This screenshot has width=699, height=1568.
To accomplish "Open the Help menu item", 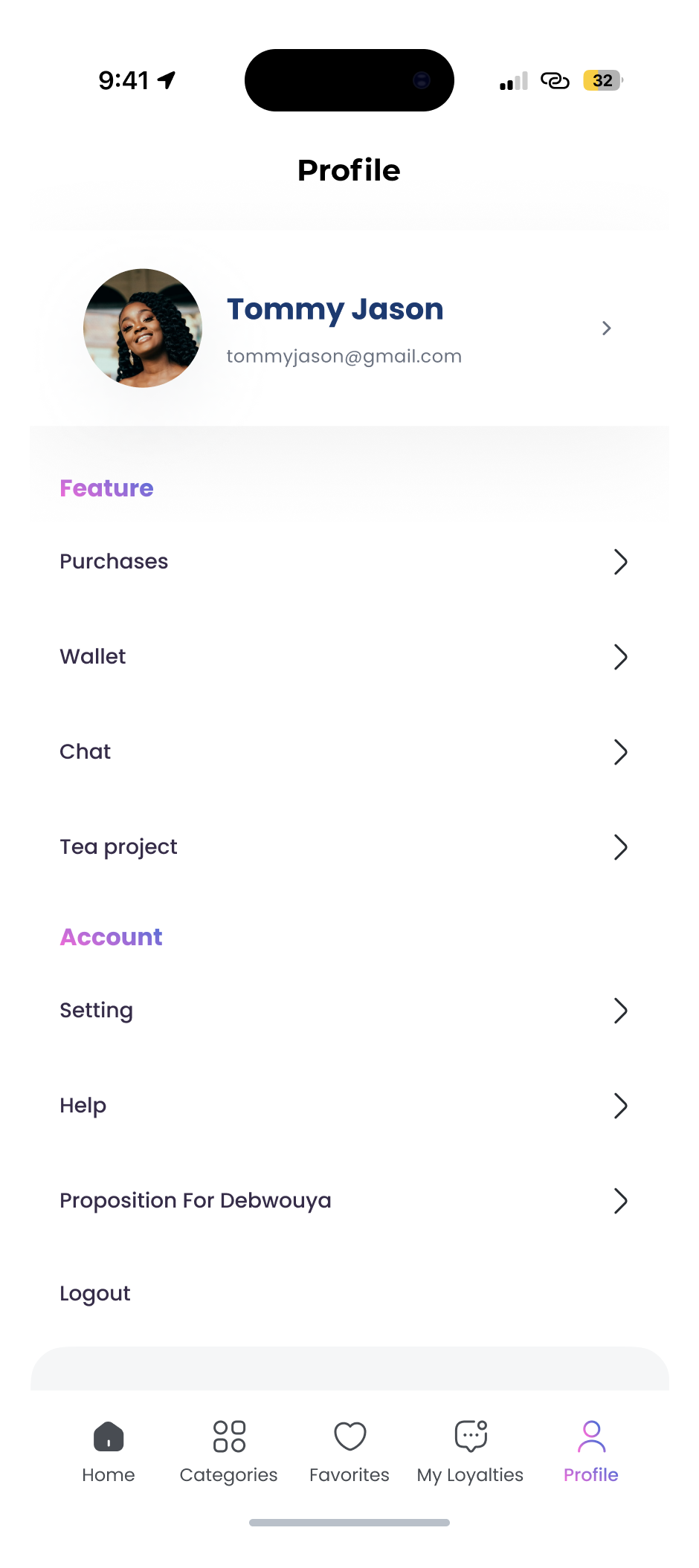I will [83, 1106].
